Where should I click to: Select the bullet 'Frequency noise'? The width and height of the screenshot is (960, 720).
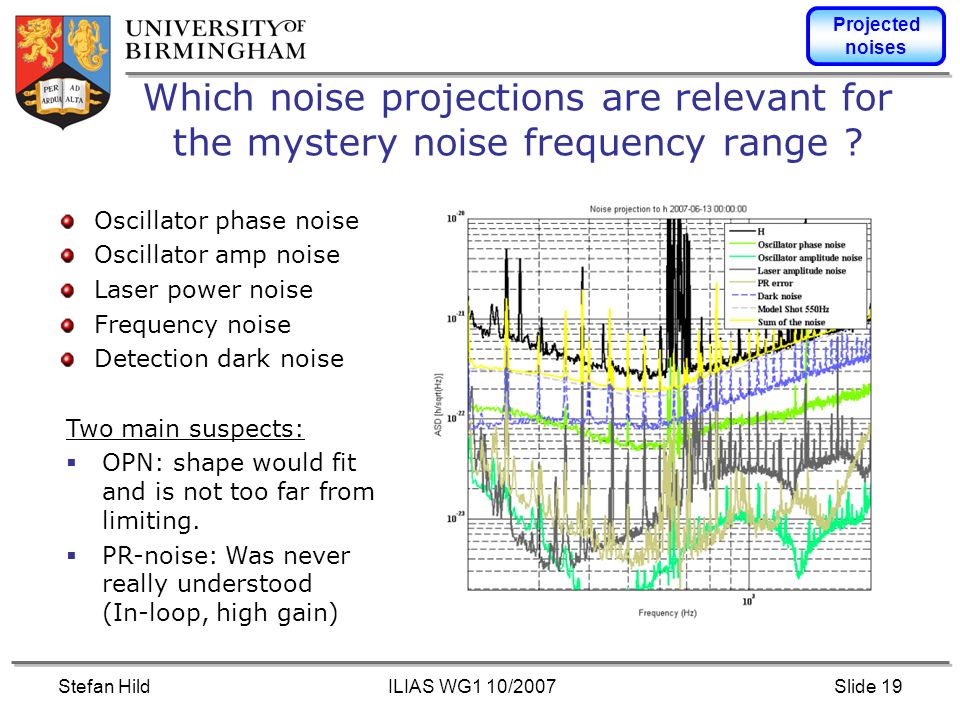(192, 324)
